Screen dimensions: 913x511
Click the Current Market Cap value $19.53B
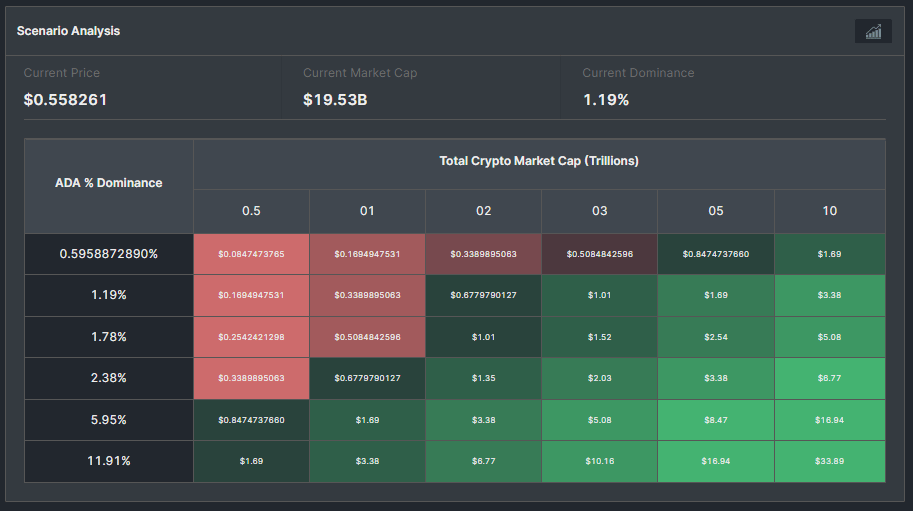[x=335, y=100]
